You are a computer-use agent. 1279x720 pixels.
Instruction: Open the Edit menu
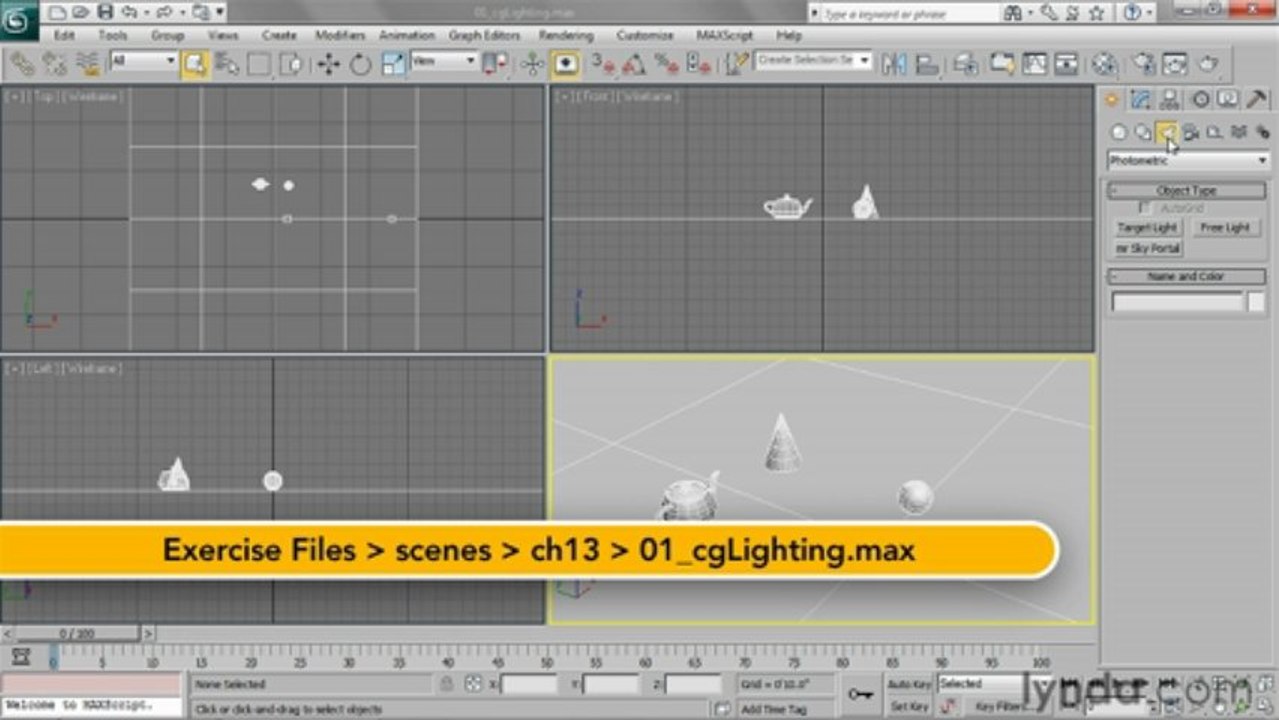[x=65, y=35]
